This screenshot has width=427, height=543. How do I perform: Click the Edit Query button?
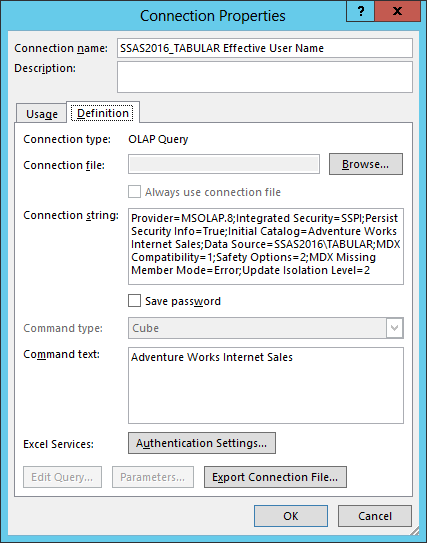(x=62, y=477)
